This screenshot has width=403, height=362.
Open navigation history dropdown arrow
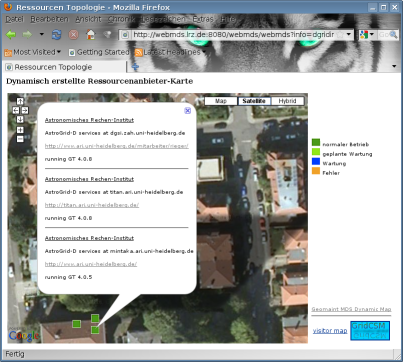point(42,34)
